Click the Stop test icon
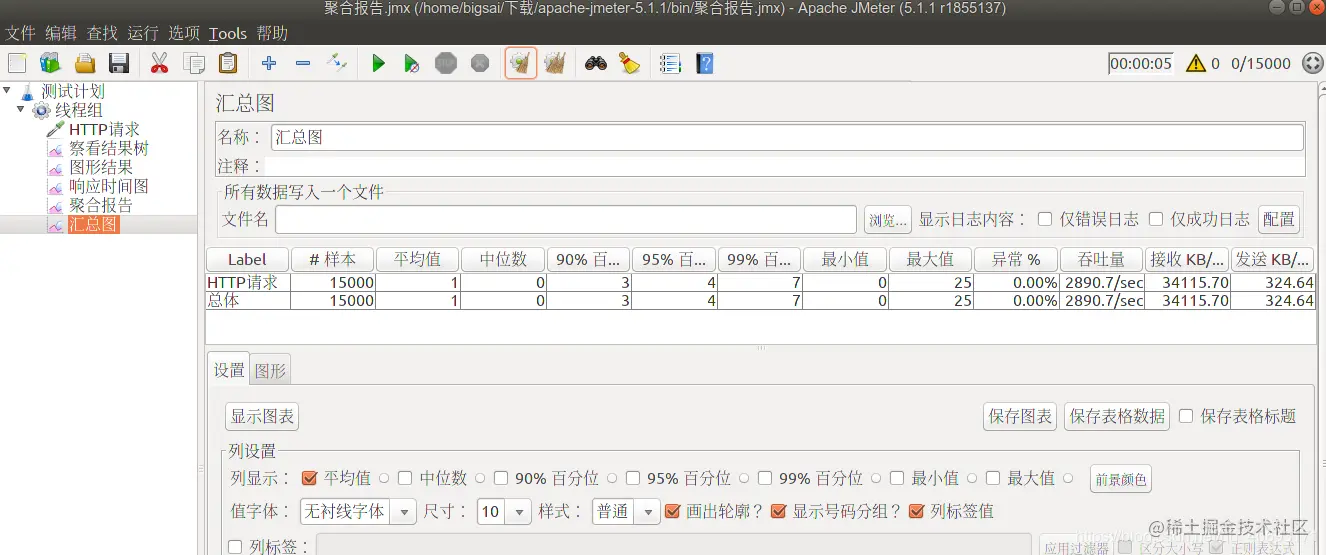 pyautogui.click(x=446, y=64)
